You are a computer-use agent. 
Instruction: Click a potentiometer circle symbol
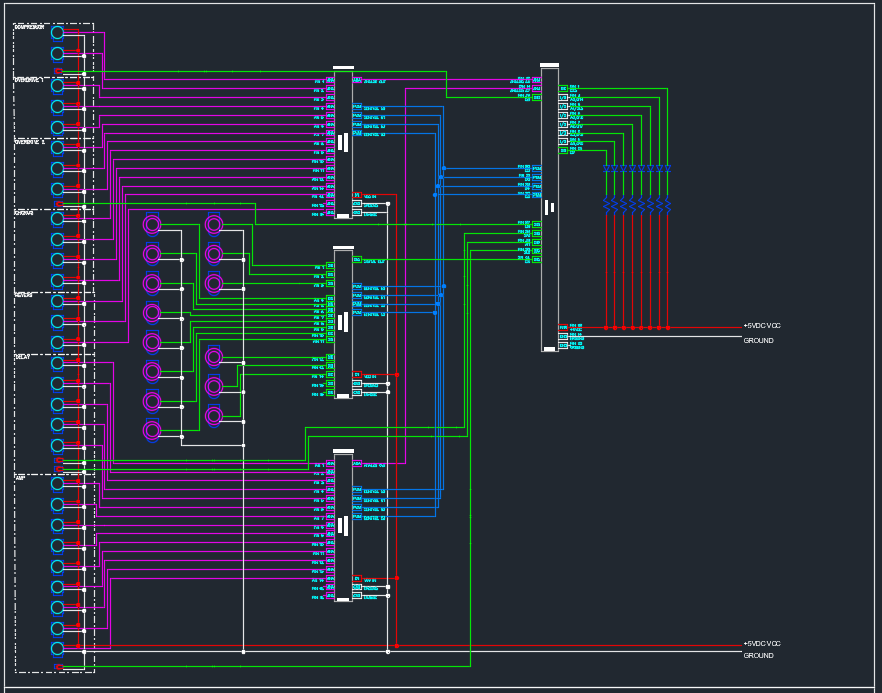[x=152, y=225]
